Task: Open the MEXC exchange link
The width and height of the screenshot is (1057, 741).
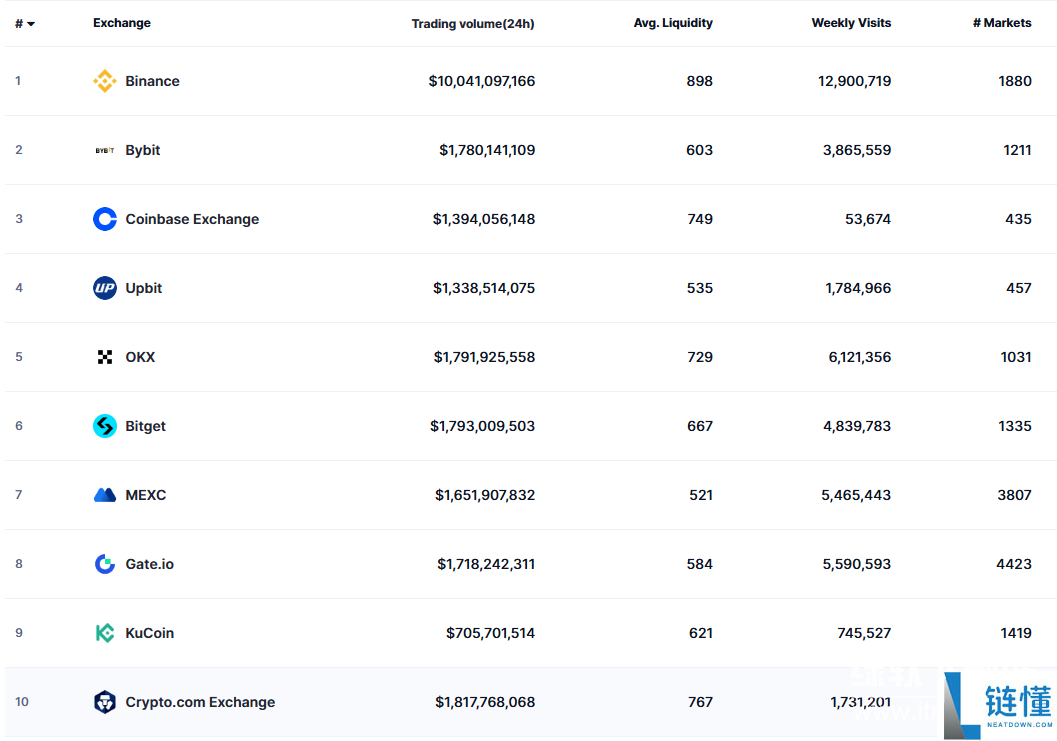Action: pos(146,495)
